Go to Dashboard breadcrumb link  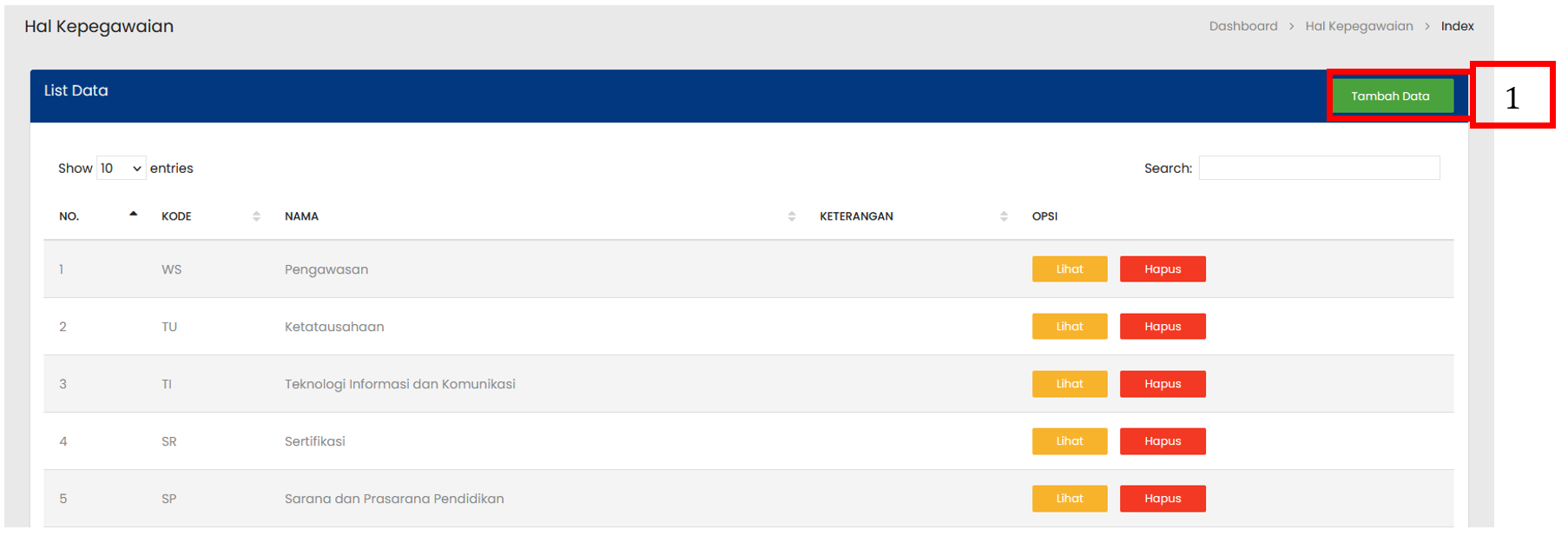click(x=1242, y=26)
